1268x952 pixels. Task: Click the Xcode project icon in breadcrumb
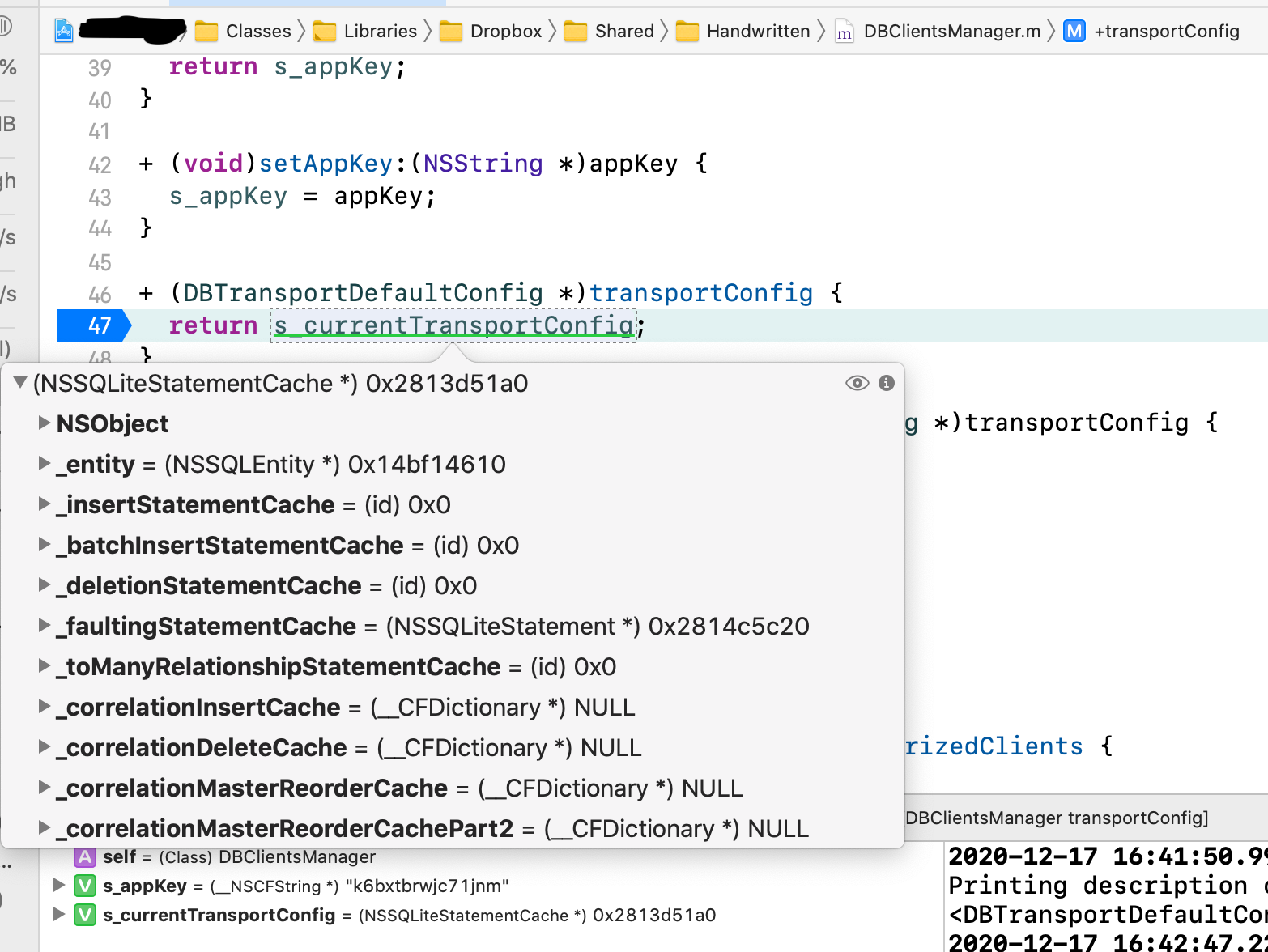(64, 32)
